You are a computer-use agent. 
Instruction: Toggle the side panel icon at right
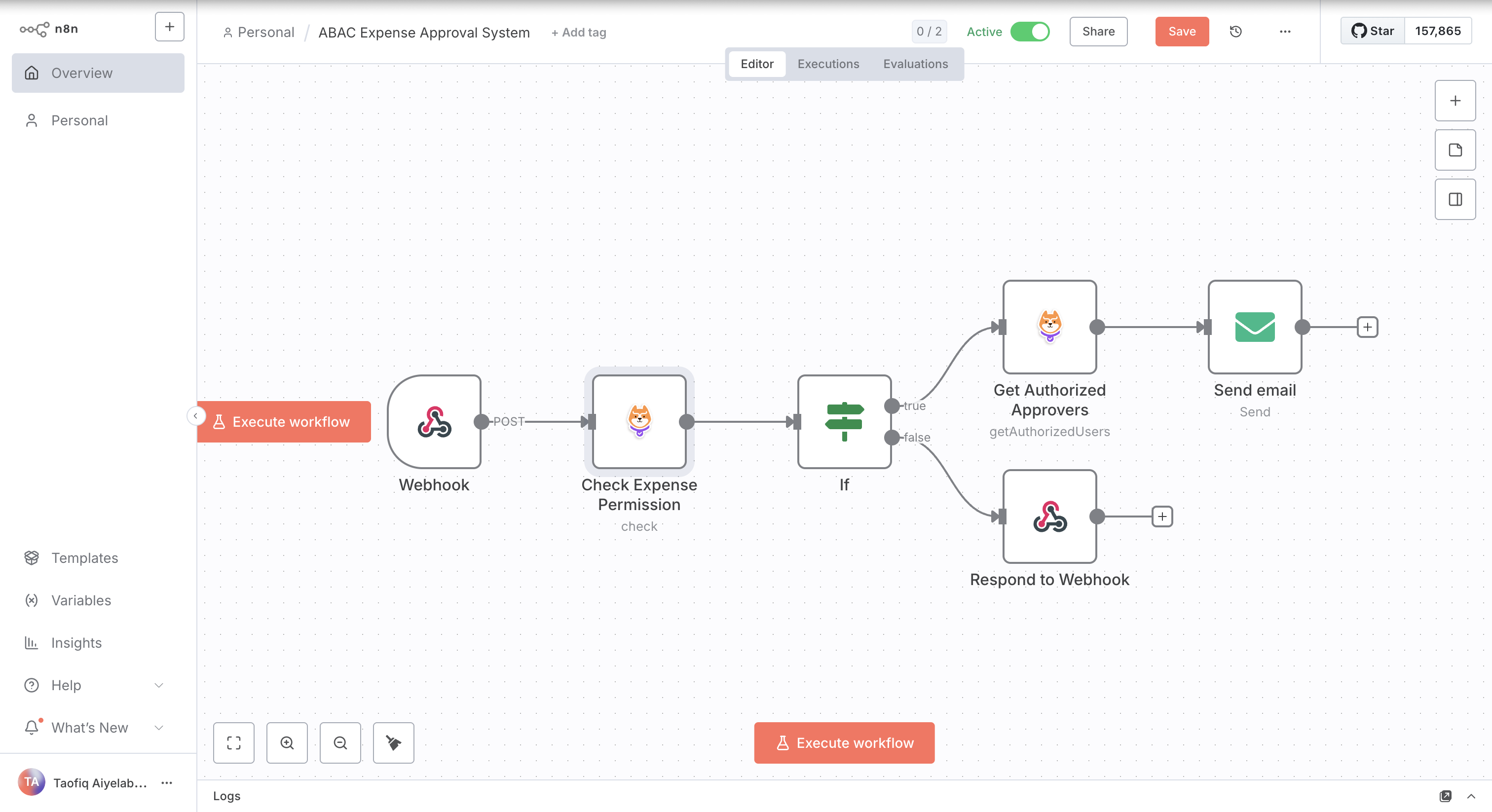point(1455,199)
